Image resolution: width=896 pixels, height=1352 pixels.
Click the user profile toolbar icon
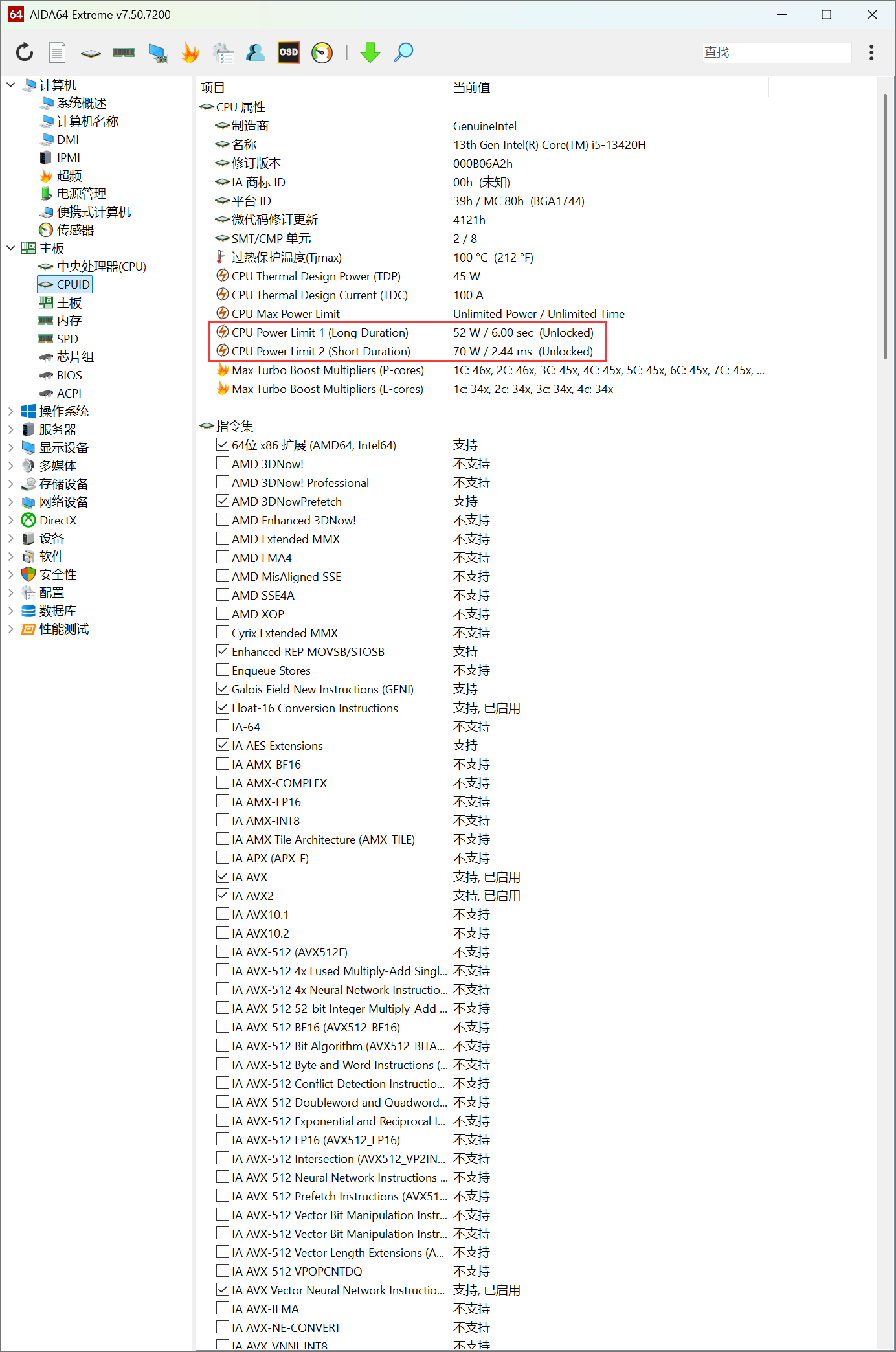256,52
